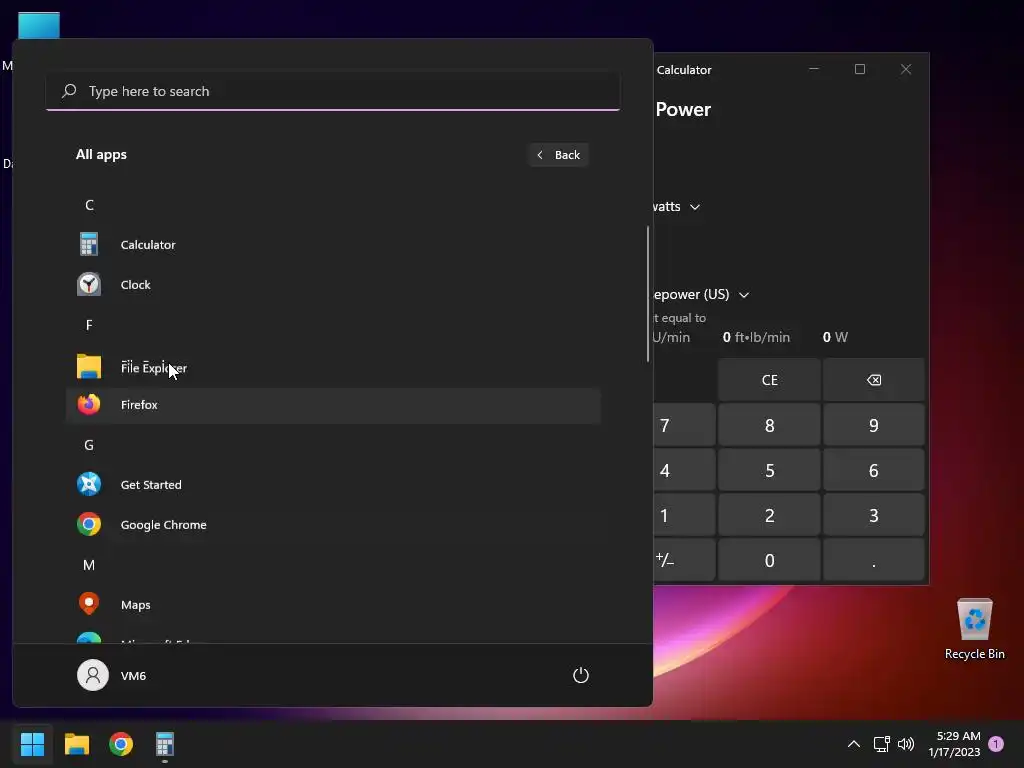Launch the Clock app
This screenshot has height=768, width=1024.
333,285
